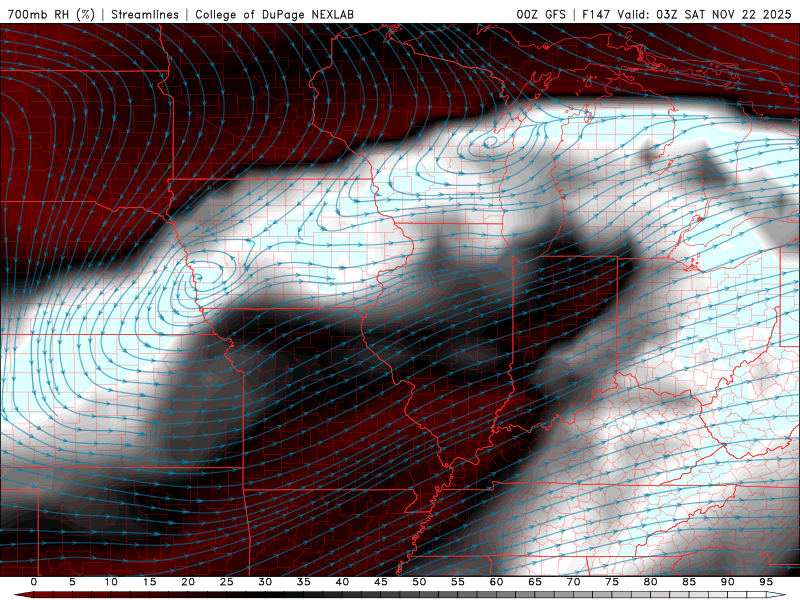Click the color scale label "80"
The width and height of the screenshot is (800, 600).
click(650, 582)
